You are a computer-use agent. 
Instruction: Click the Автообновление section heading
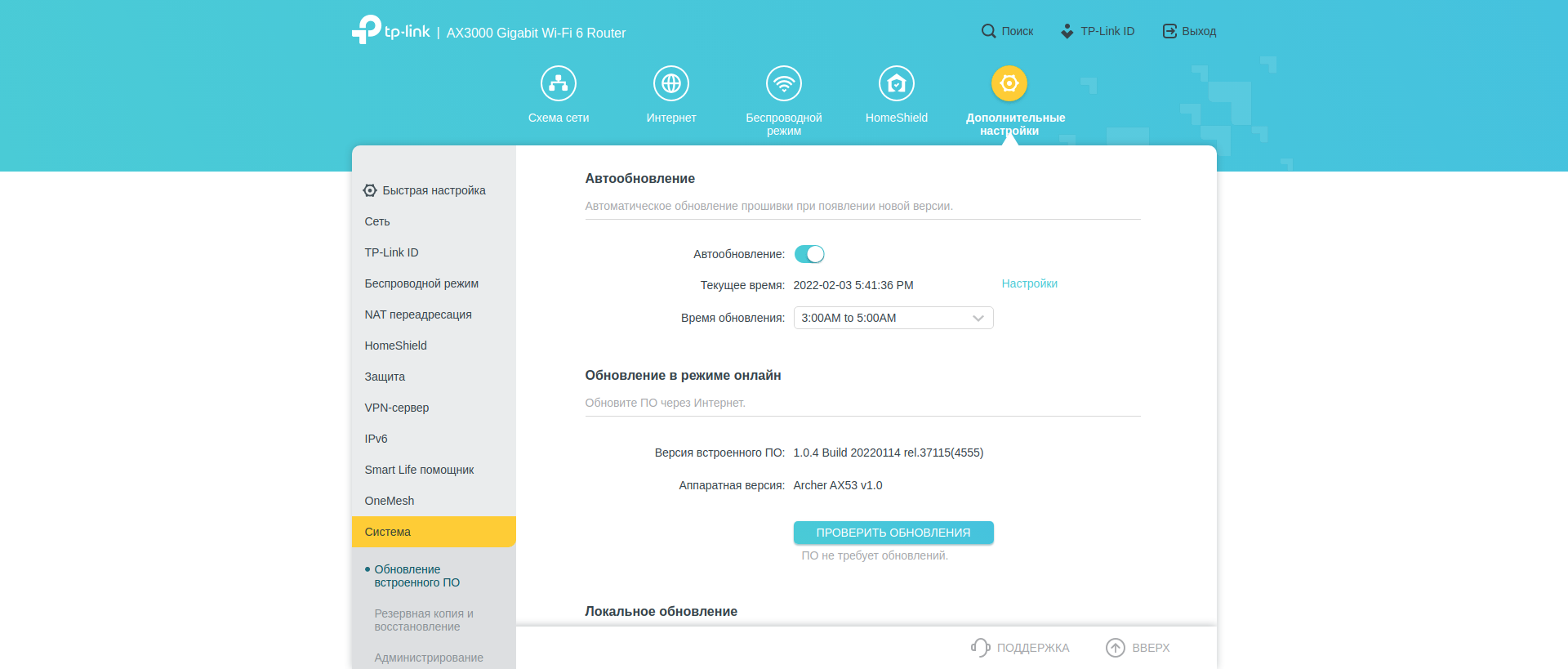tap(639, 178)
